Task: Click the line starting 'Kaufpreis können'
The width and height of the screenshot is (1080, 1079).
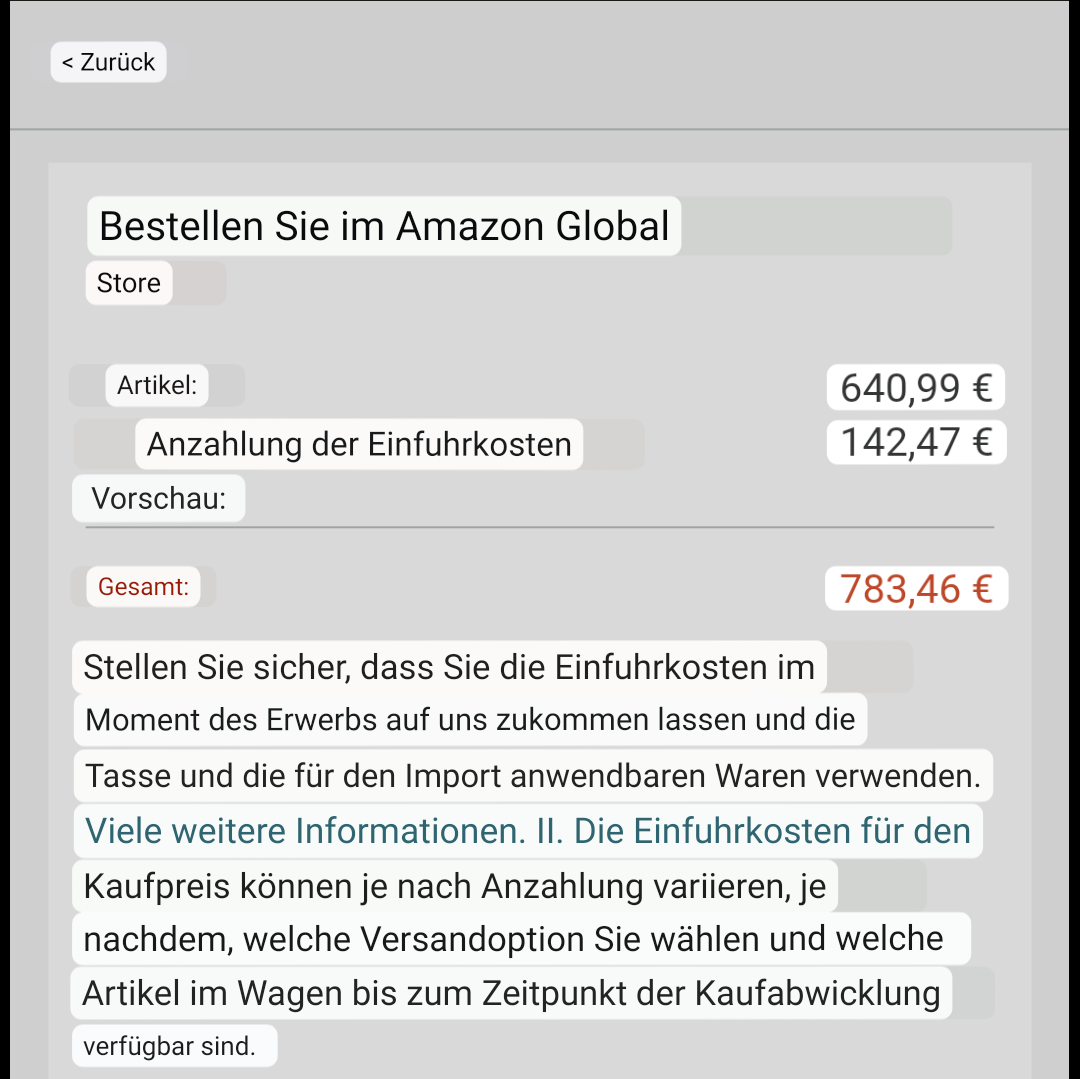Action: [x=455, y=886]
